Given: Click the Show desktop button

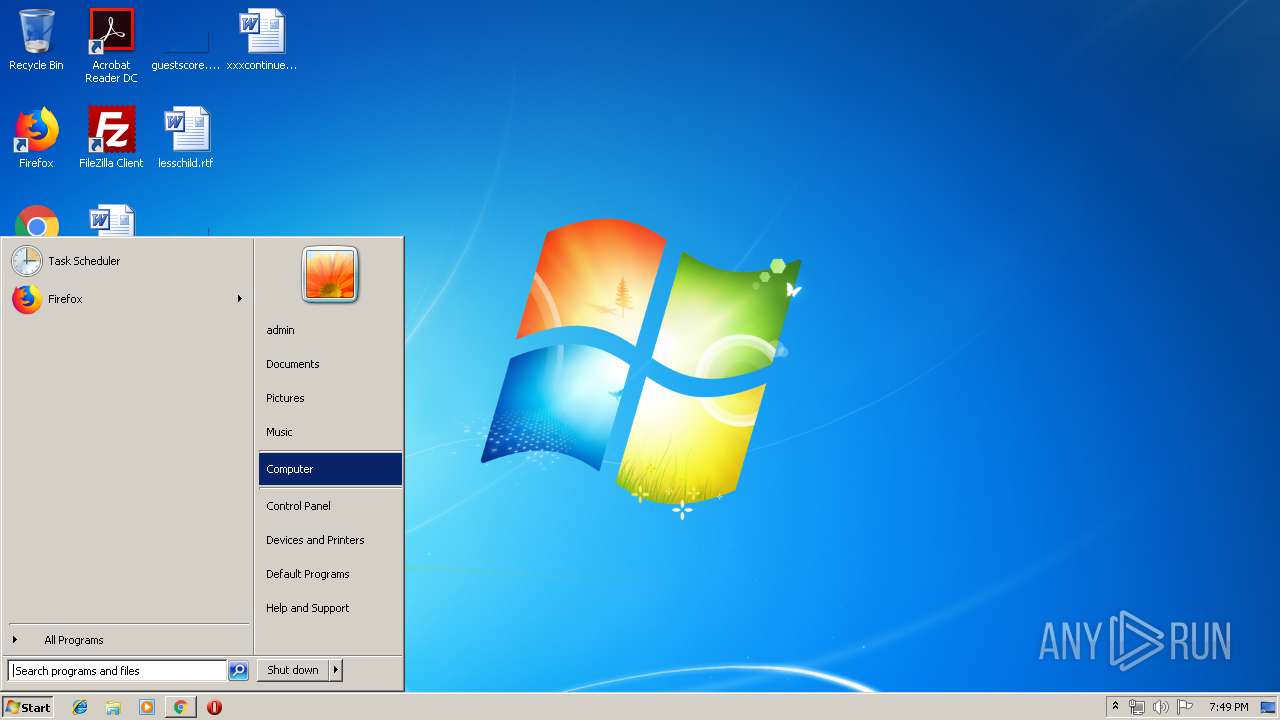Looking at the screenshot, I should [x=1269, y=707].
